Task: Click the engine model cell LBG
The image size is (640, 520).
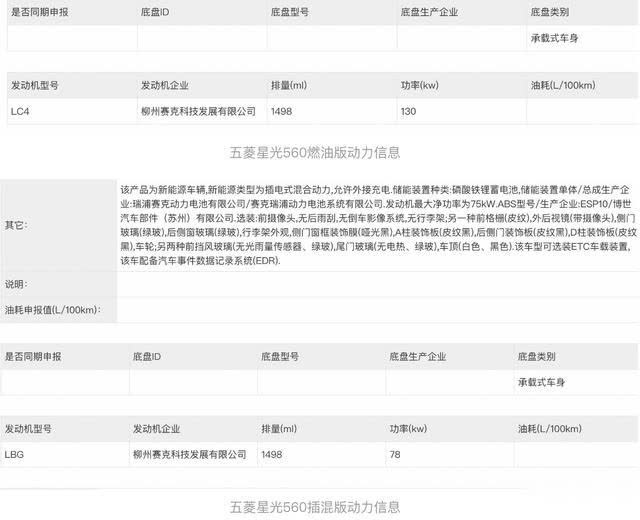Action: (x=14, y=454)
